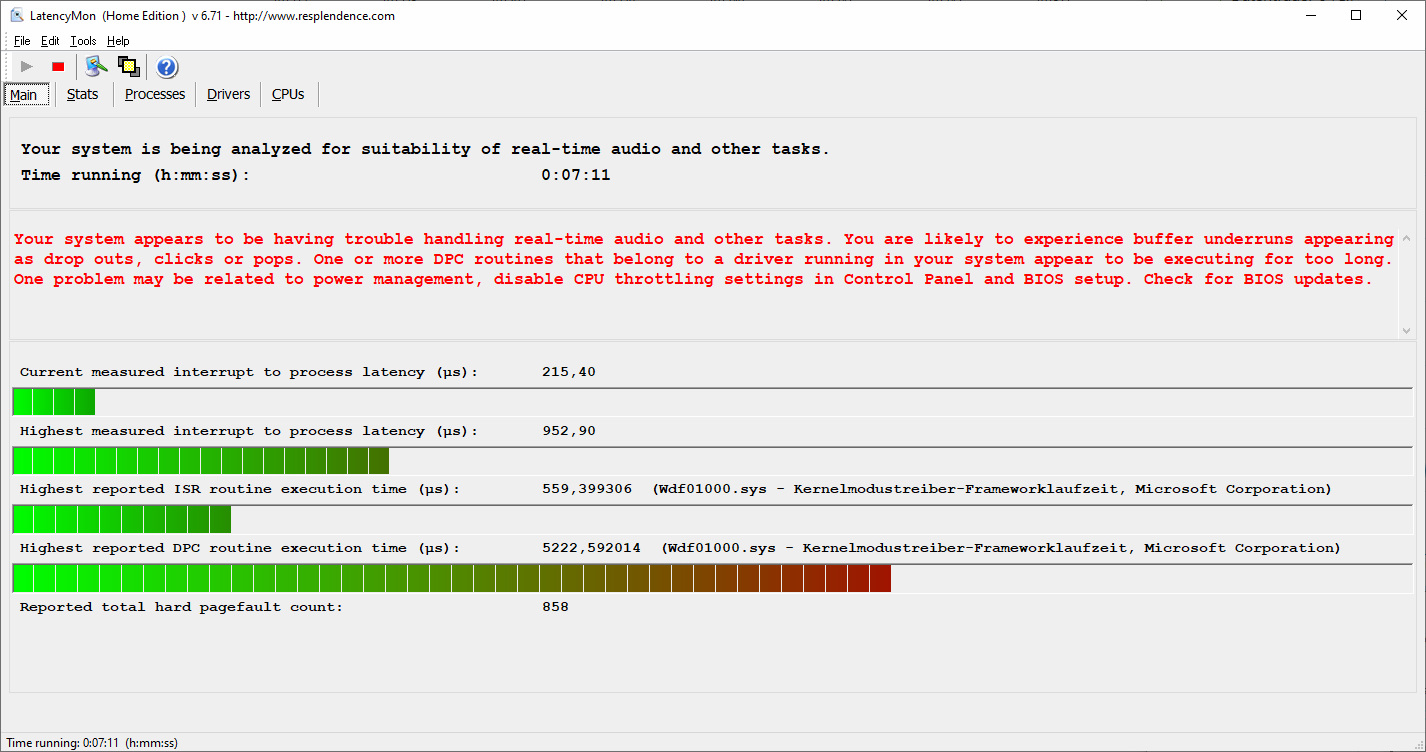1426x752 pixels.
Task: Click the status bar 'Time running: 0:07:11' text
Action: pos(92,743)
